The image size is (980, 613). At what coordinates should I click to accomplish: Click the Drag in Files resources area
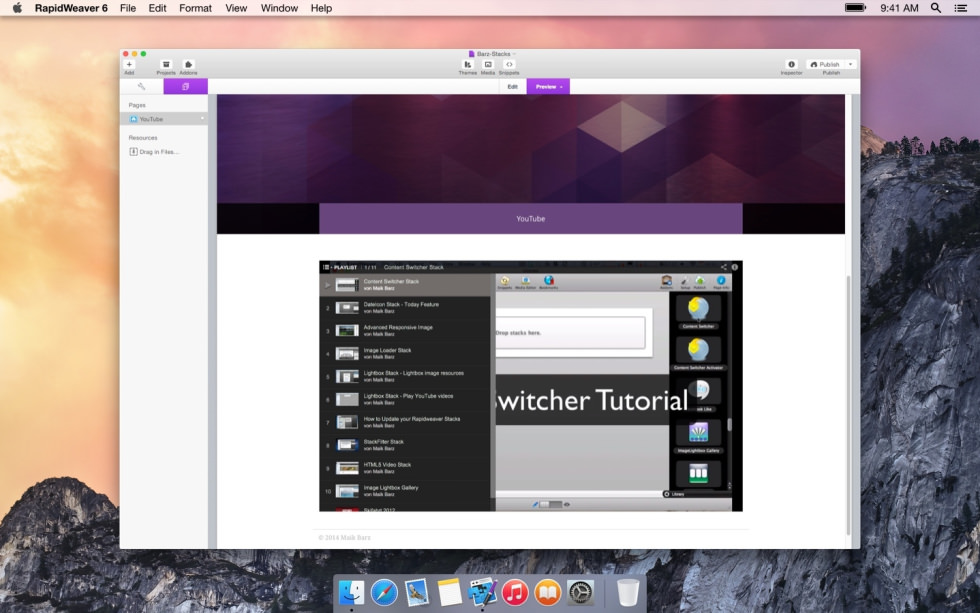coord(154,152)
